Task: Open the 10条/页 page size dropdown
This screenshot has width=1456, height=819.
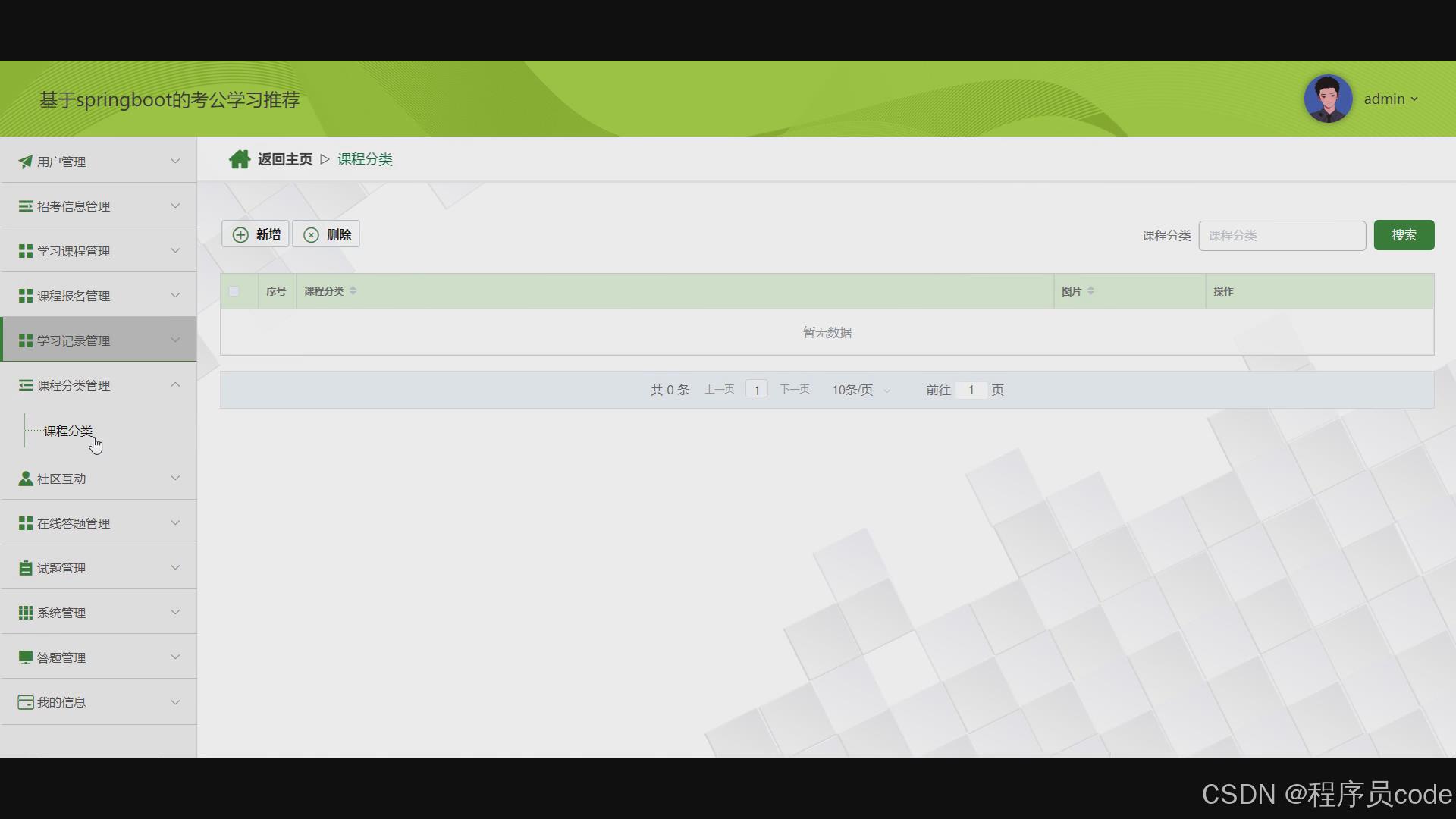Action: click(860, 390)
